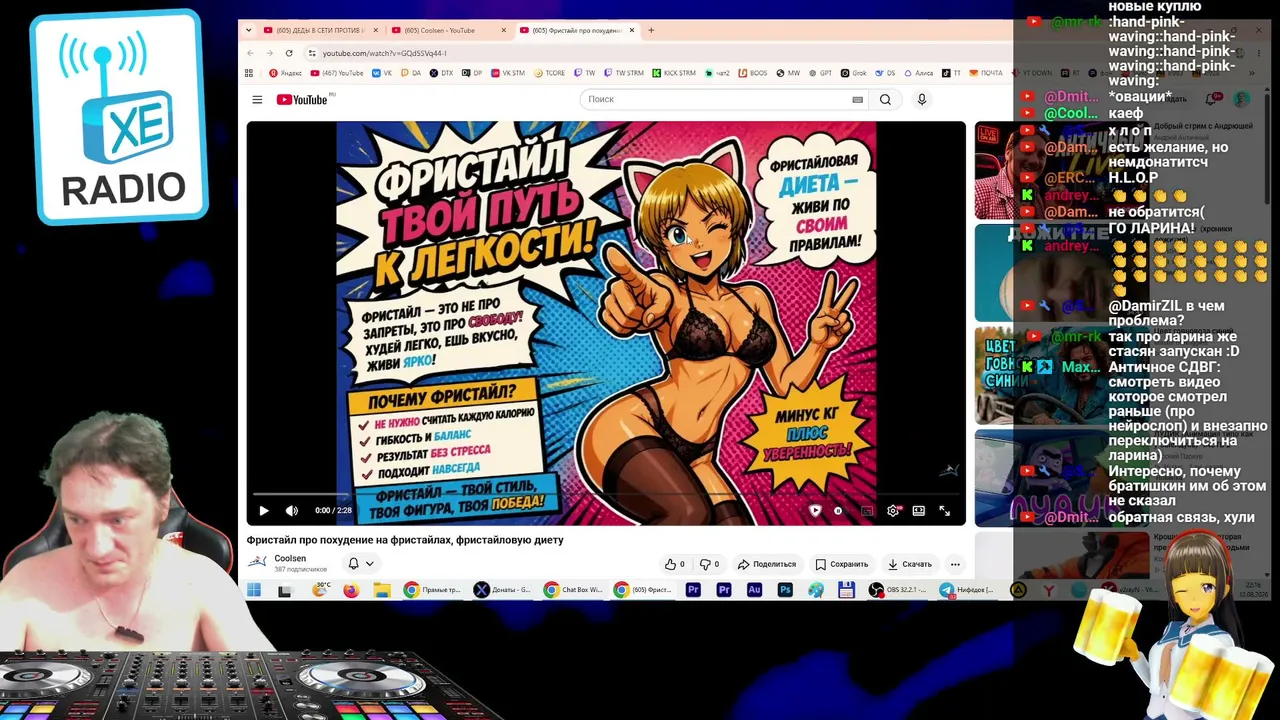This screenshot has height=720, width=1280.
Task: Reload the page in Chrome
Action: (x=289, y=53)
